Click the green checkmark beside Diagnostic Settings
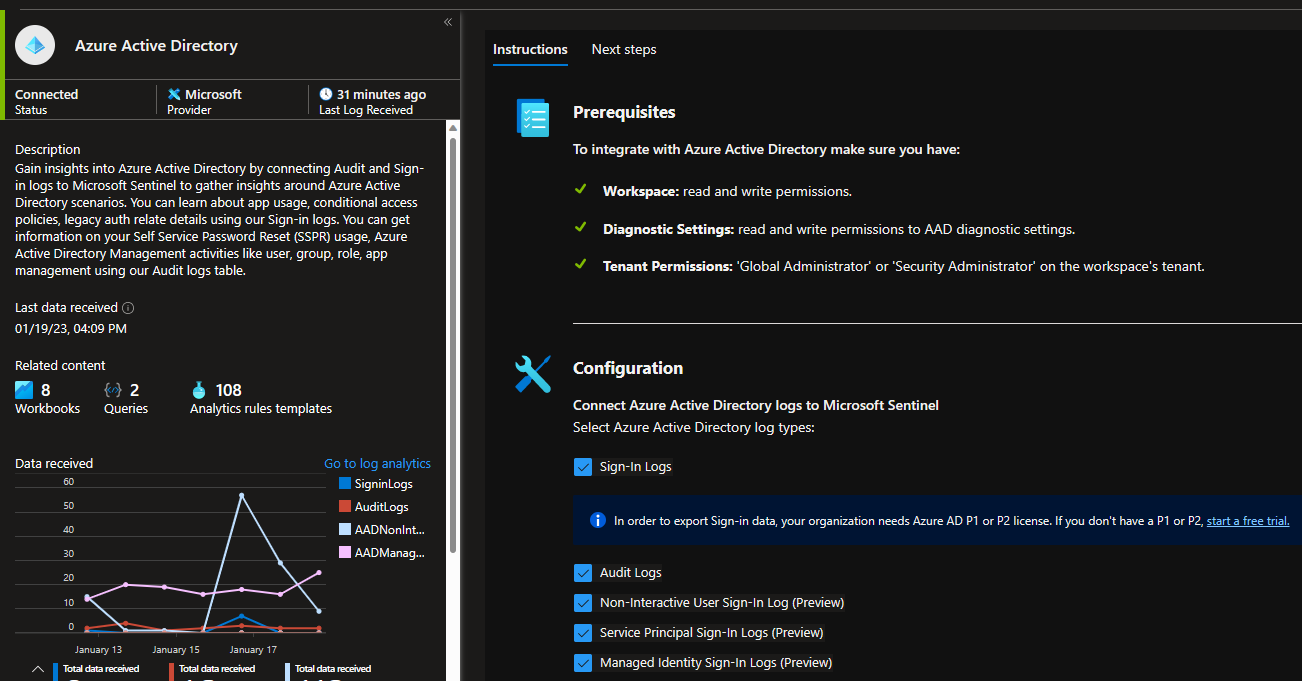 [580, 227]
